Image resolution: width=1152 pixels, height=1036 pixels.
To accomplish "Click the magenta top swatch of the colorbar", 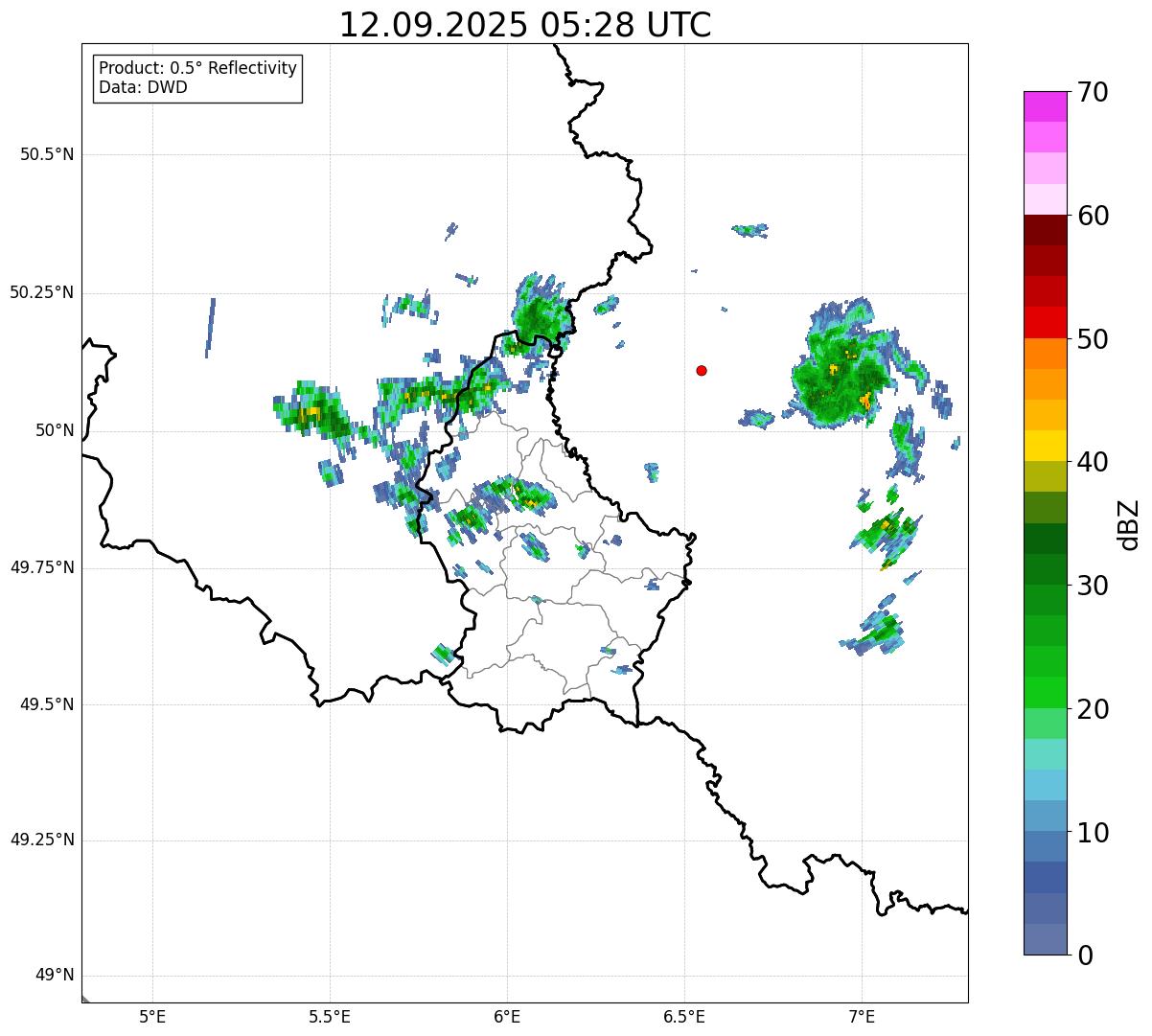I will tap(1045, 106).
